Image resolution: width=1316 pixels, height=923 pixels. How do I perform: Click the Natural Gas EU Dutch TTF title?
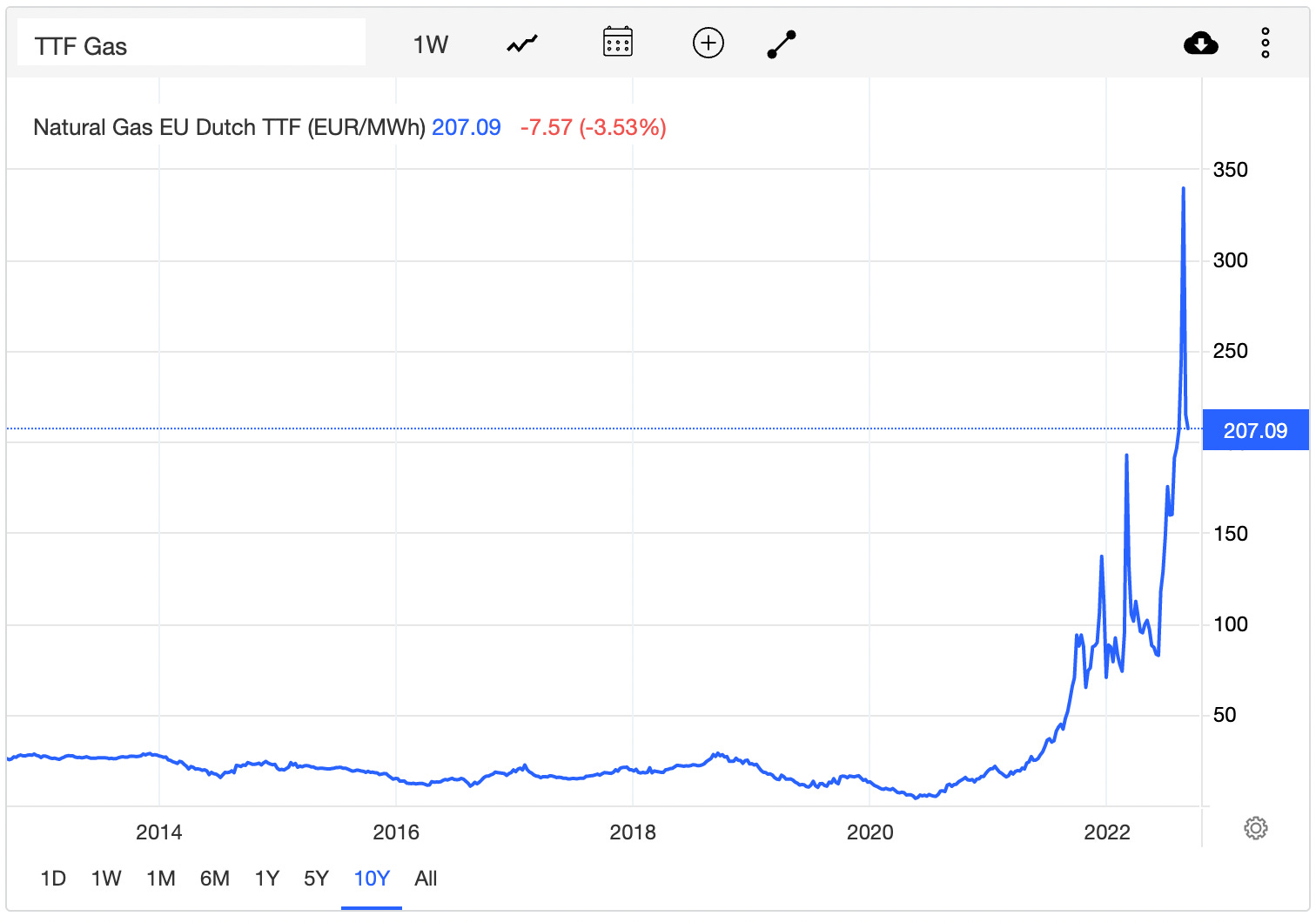pyautogui.click(x=230, y=127)
